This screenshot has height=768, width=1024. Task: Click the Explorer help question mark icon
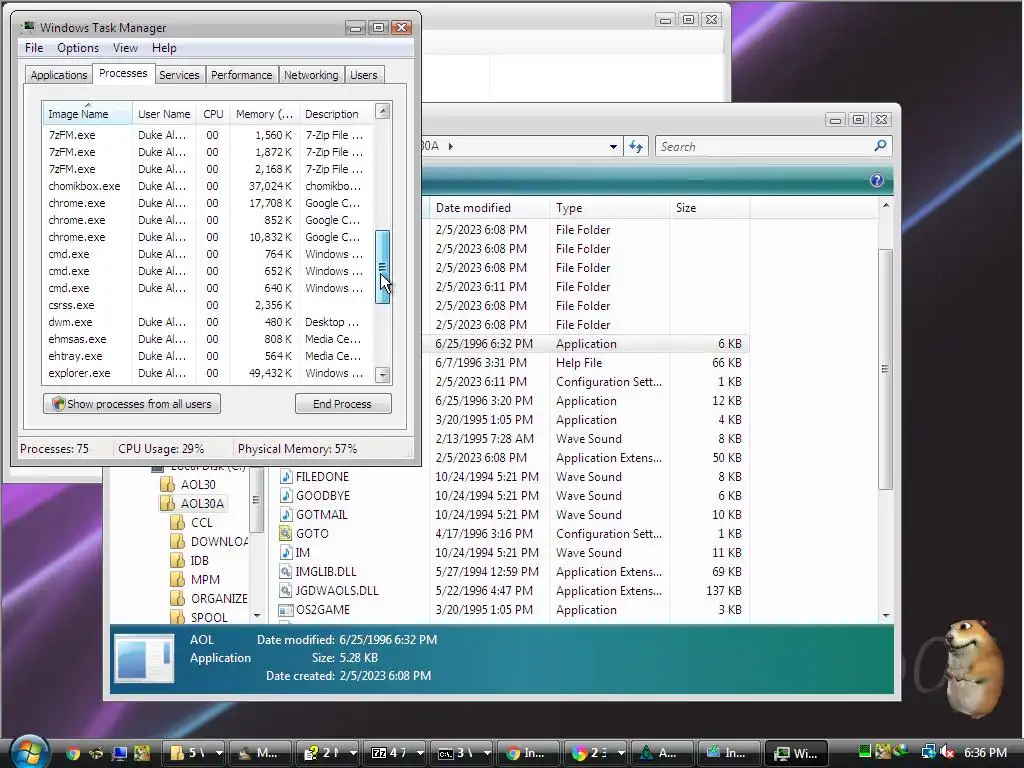(876, 180)
